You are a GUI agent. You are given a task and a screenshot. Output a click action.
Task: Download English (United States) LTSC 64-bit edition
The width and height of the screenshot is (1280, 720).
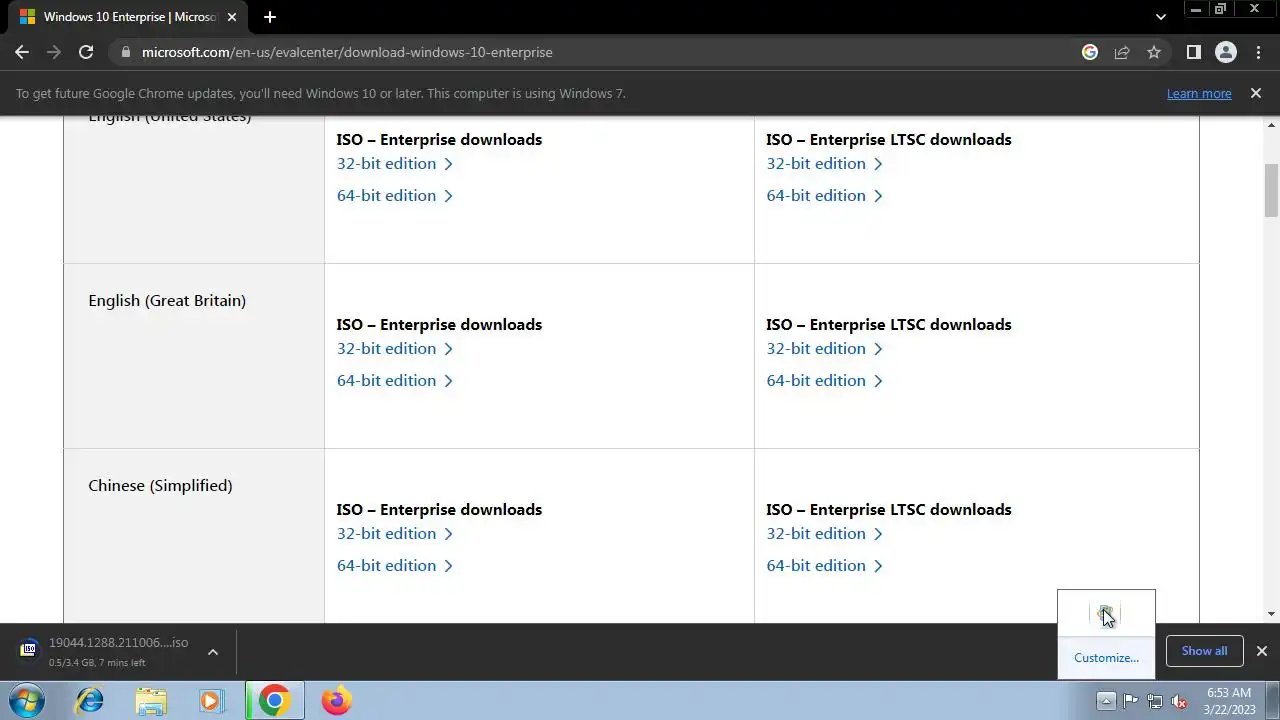824,195
